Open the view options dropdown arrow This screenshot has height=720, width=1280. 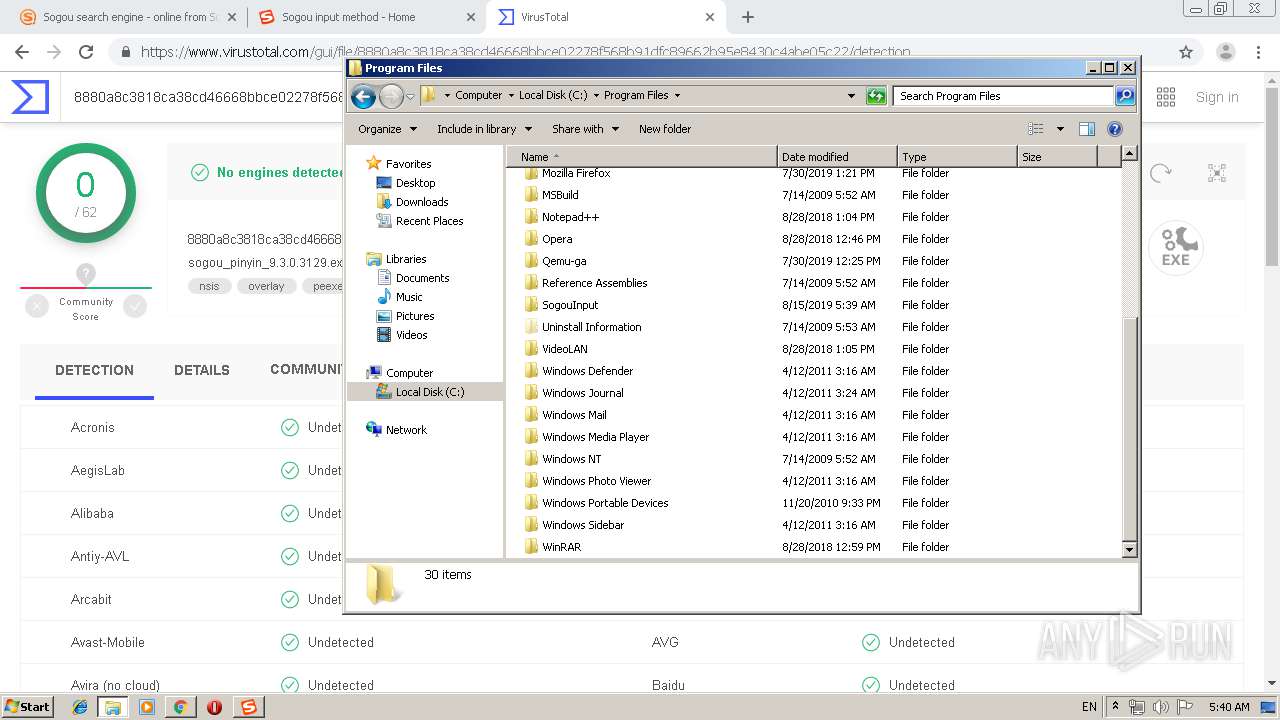[1060, 129]
